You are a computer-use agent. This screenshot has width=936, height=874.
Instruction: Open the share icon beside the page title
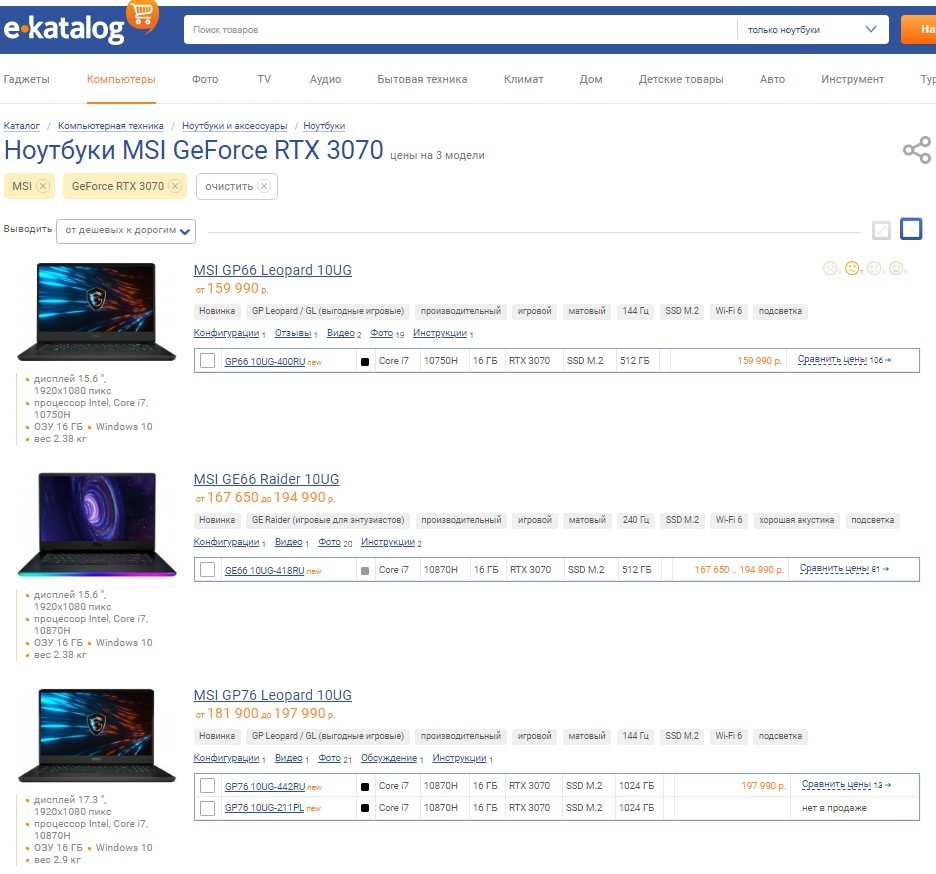coord(917,150)
